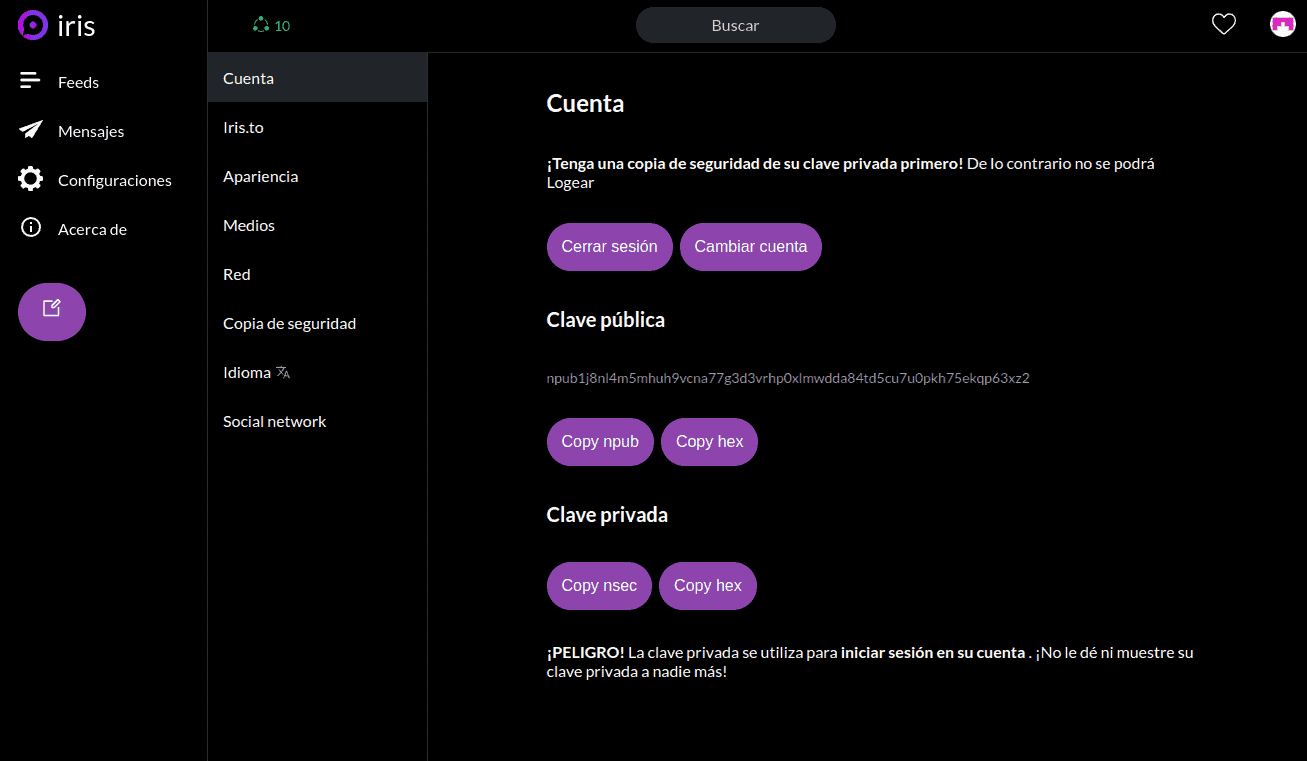Open the Iris.to settings section
The width and height of the screenshot is (1307, 761).
pyautogui.click(x=317, y=127)
